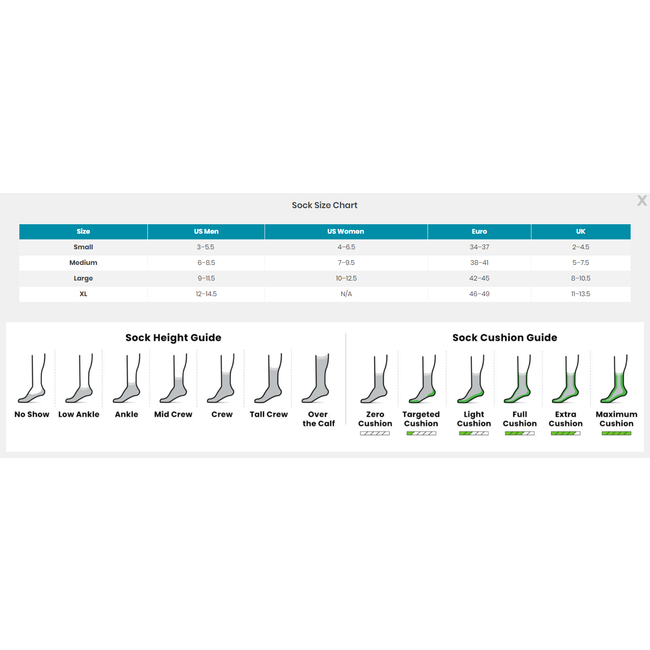This screenshot has width=650, height=650.
Task: Click the Ankle height sock icon
Action: 127,379
